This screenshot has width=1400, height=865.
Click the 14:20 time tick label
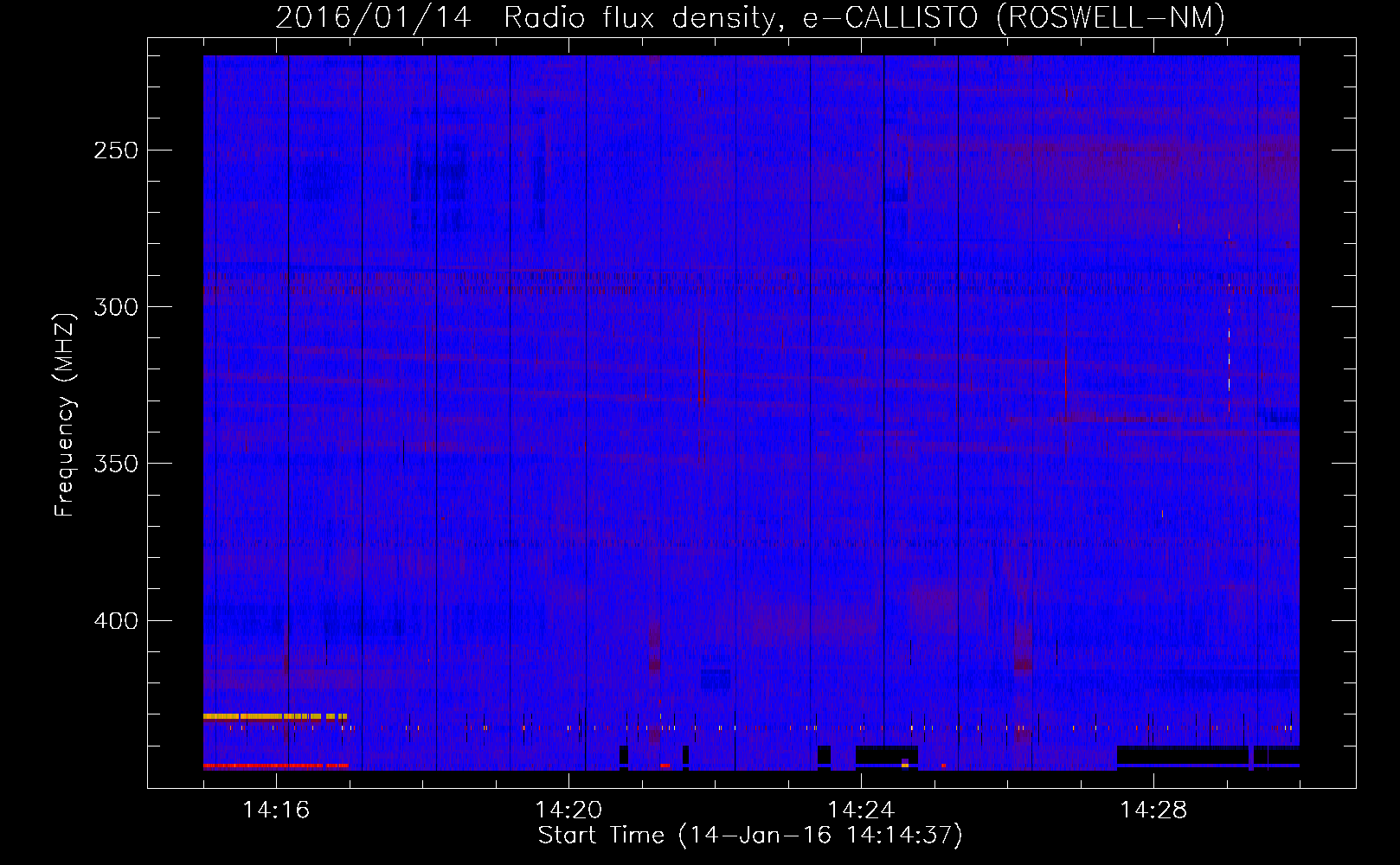click(568, 810)
